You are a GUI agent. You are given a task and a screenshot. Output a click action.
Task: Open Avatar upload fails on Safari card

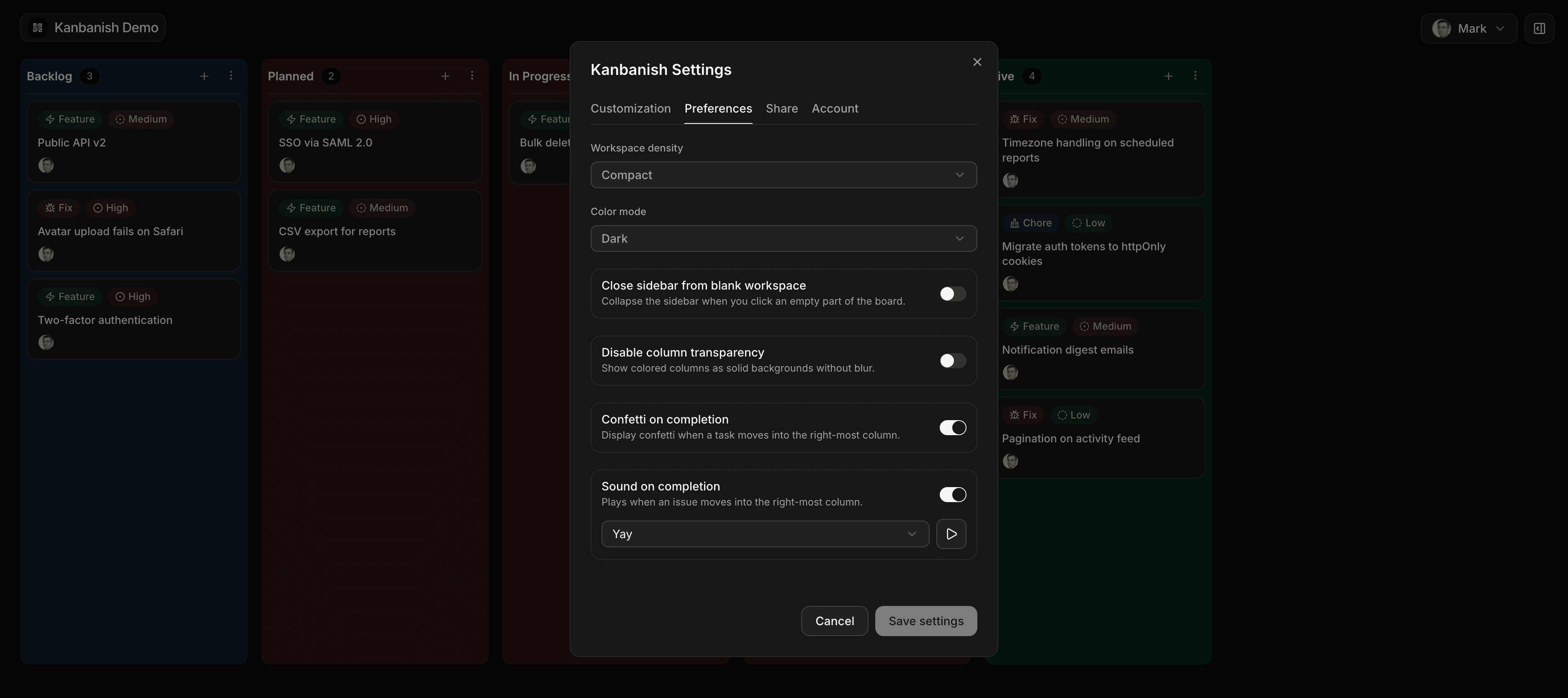point(133,231)
